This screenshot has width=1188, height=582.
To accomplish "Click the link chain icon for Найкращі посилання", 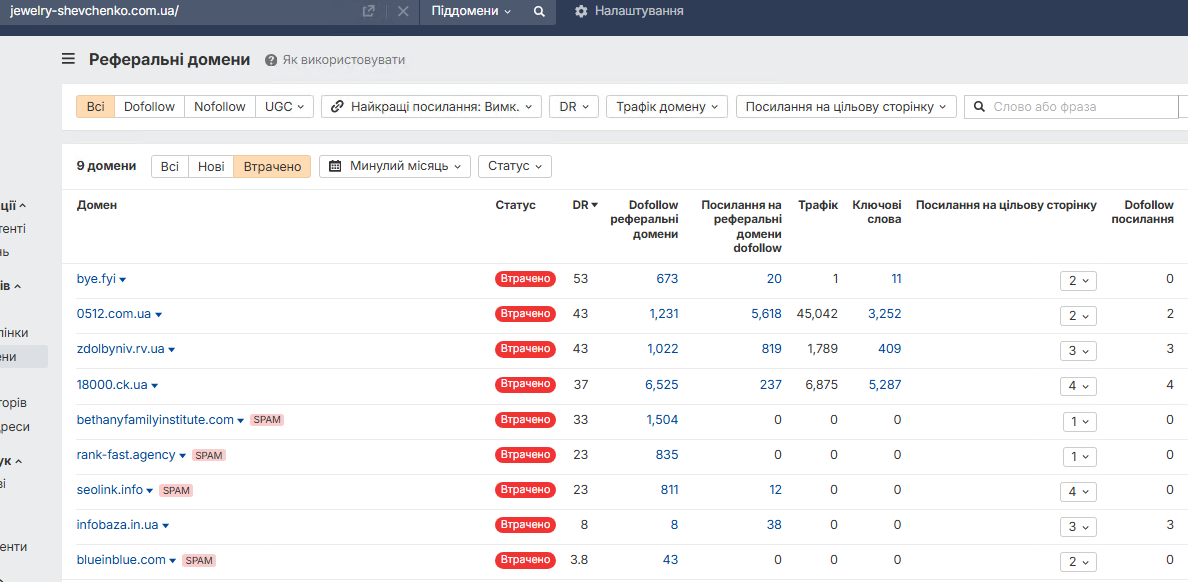I will pyautogui.click(x=337, y=107).
